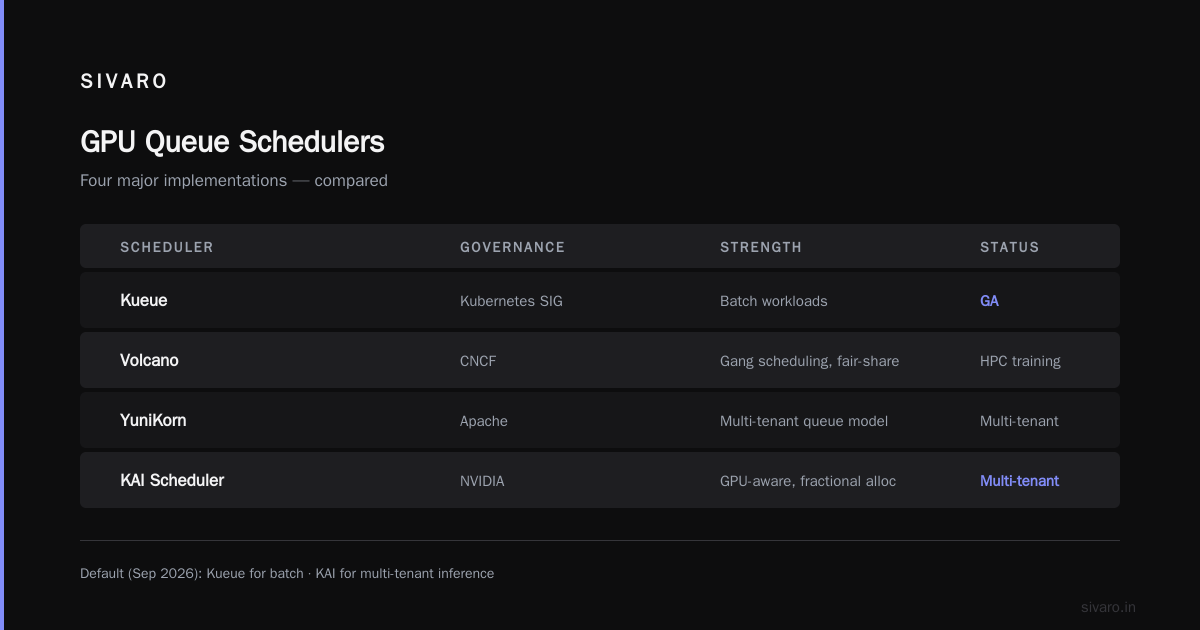Click the STRENGTH column header
This screenshot has width=1200, height=630.
(761, 247)
